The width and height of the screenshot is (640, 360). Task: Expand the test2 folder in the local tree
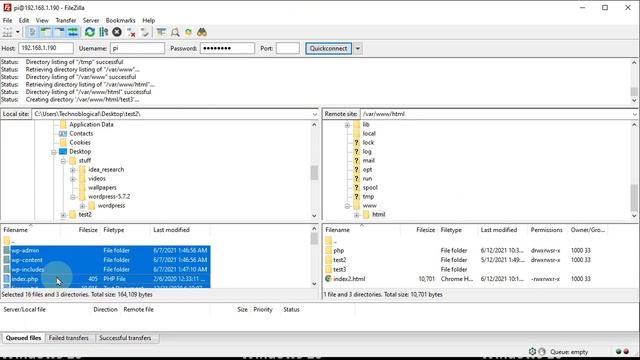(x=63, y=215)
